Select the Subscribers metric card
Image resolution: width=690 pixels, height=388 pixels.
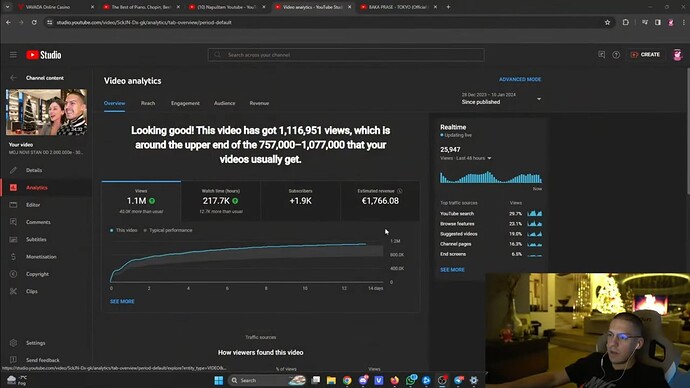click(301, 201)
